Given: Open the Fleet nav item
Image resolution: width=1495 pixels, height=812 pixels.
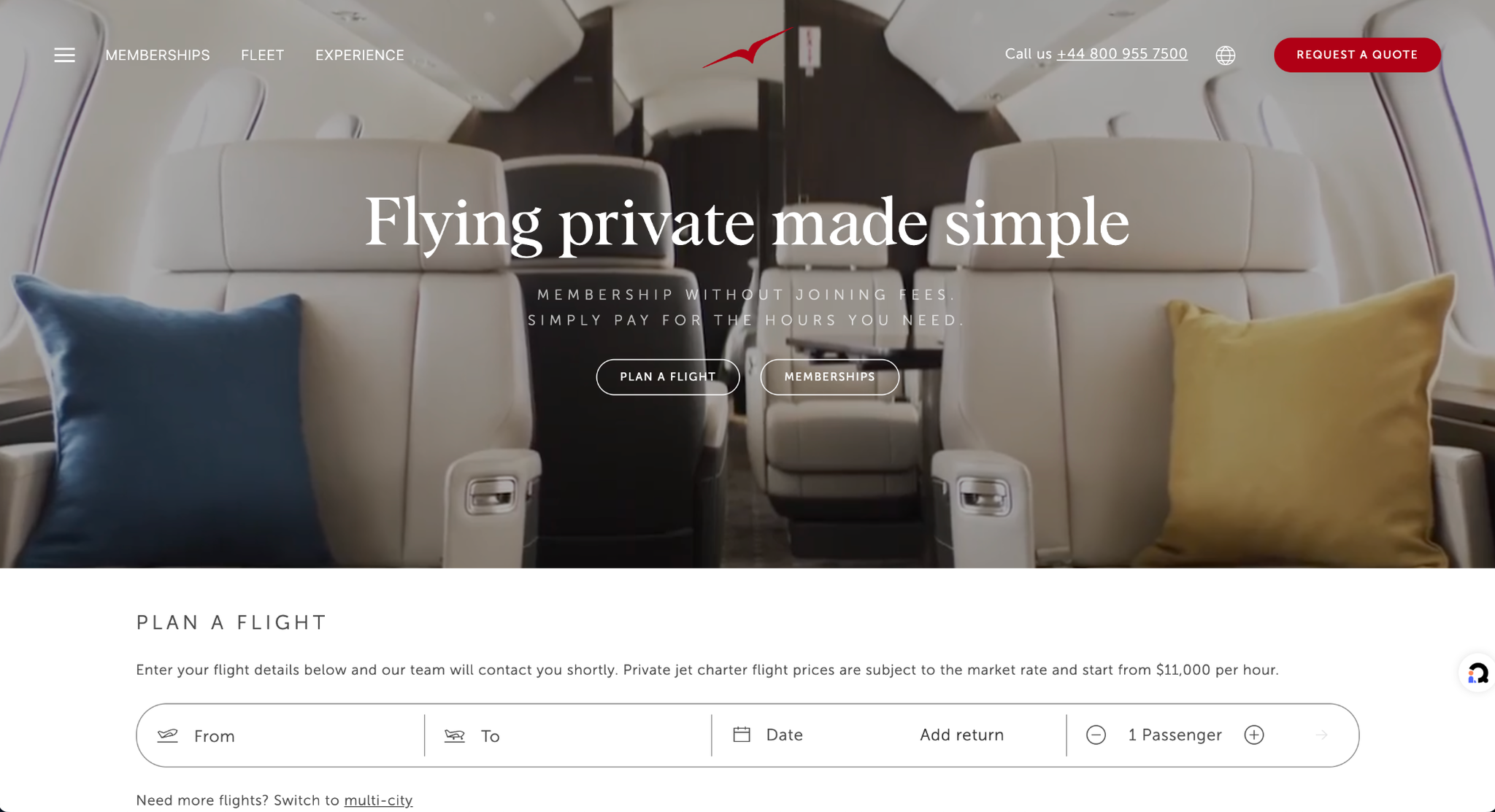Looking at the screenshot, I should coord(263,55).
